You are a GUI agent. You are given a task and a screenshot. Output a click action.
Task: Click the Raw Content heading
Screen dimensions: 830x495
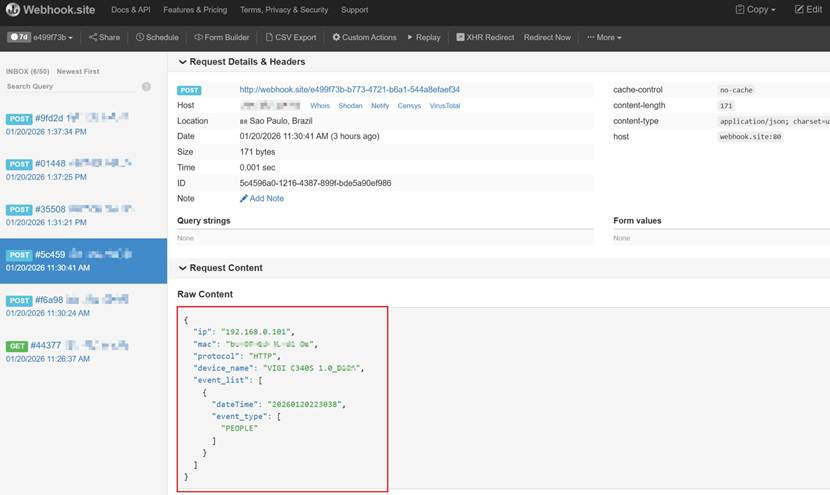[205, 294]
